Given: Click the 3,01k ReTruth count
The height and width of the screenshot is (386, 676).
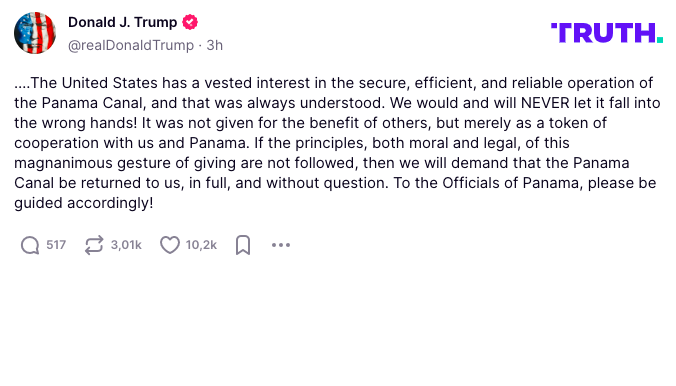Looking at the screenshot, I should click(x=126, y=245).
